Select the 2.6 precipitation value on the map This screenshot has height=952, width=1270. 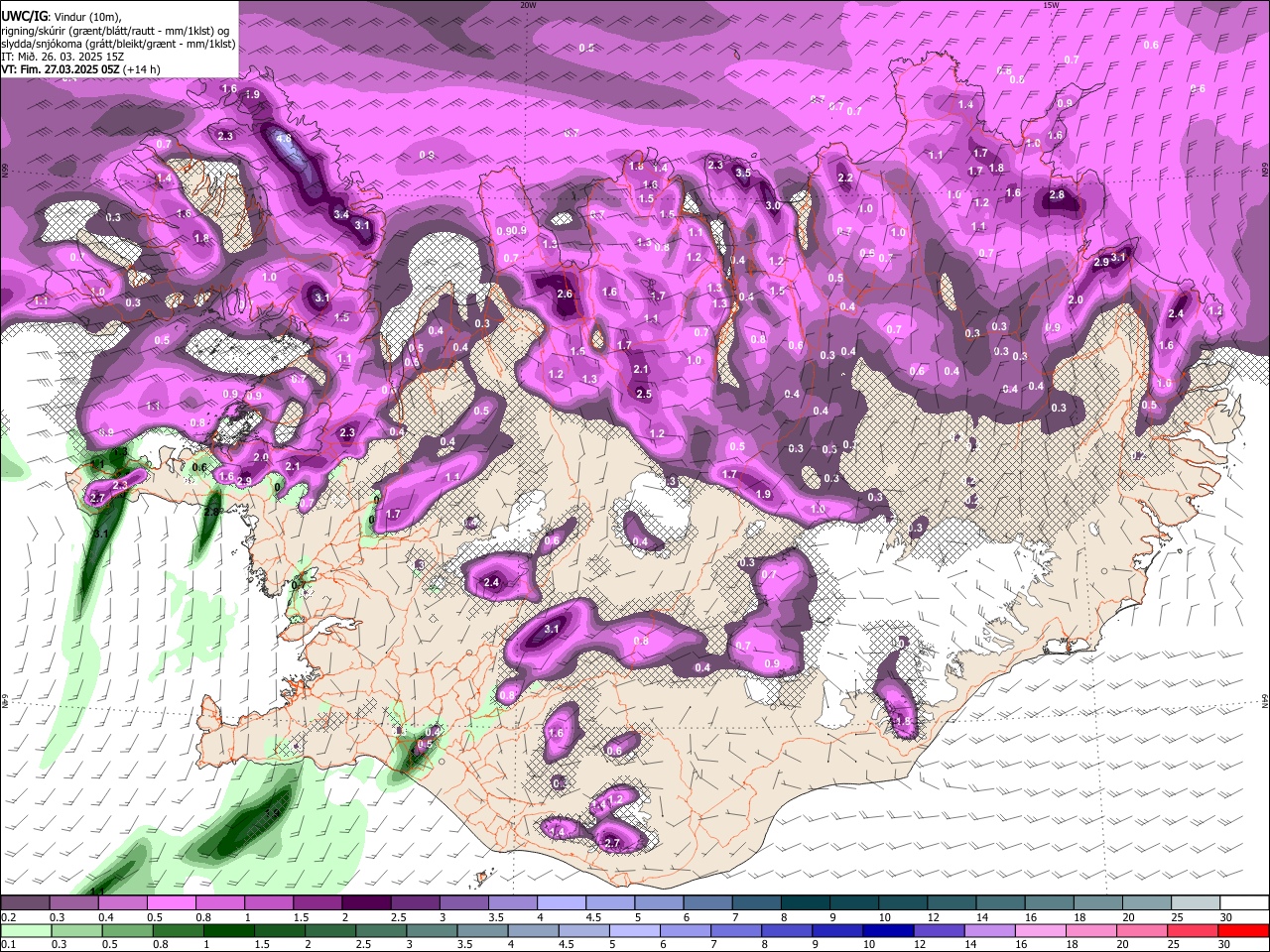click(x=566, y=294)
